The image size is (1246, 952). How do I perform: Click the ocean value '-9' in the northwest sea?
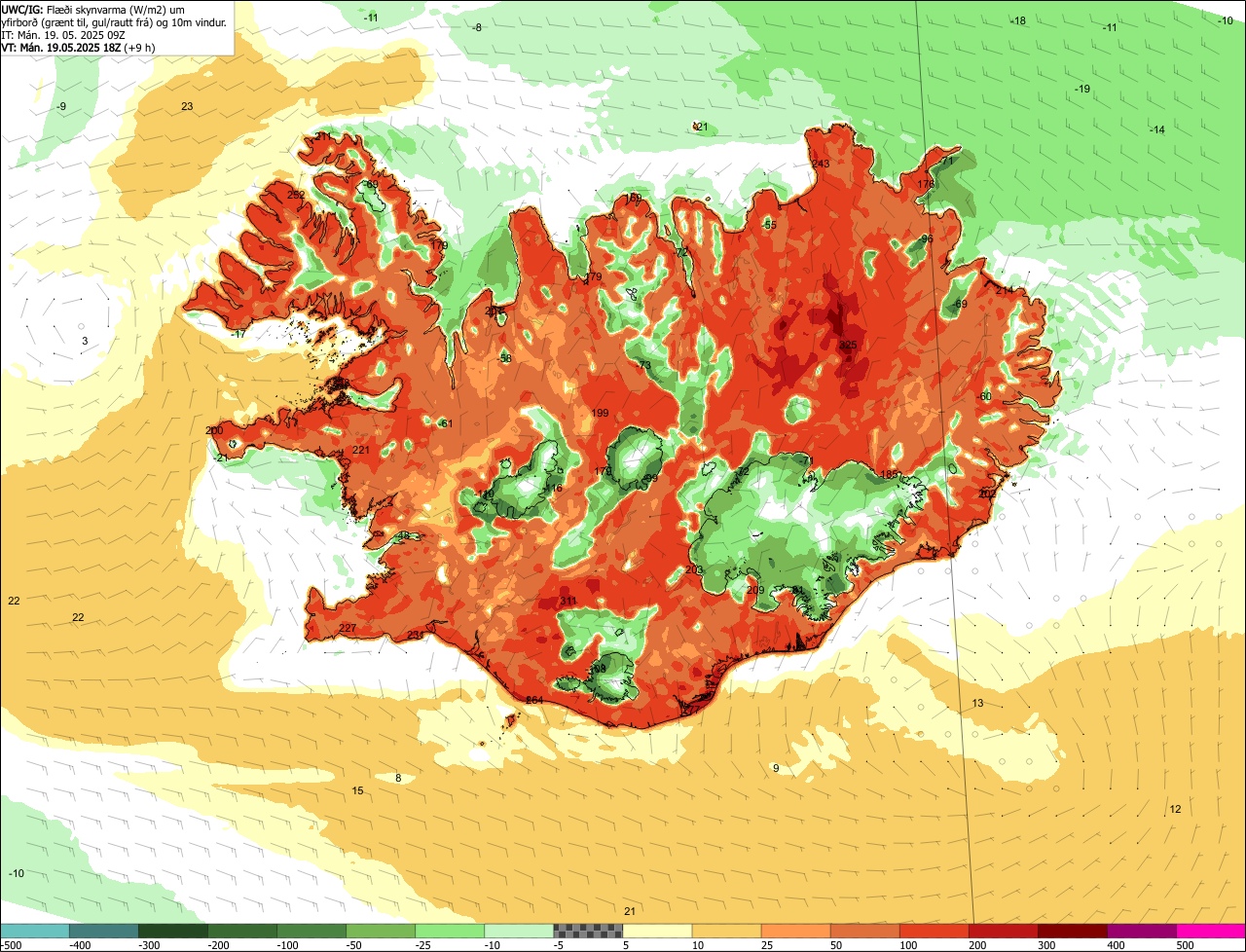tap(61, 106)
